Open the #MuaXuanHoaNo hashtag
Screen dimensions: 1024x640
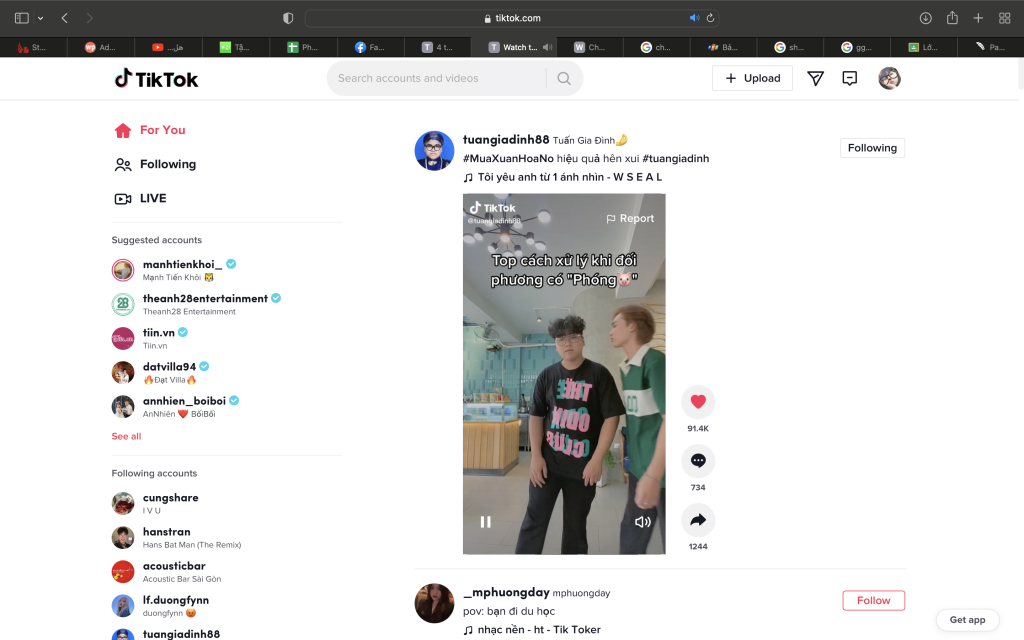[x=508, y=159]
